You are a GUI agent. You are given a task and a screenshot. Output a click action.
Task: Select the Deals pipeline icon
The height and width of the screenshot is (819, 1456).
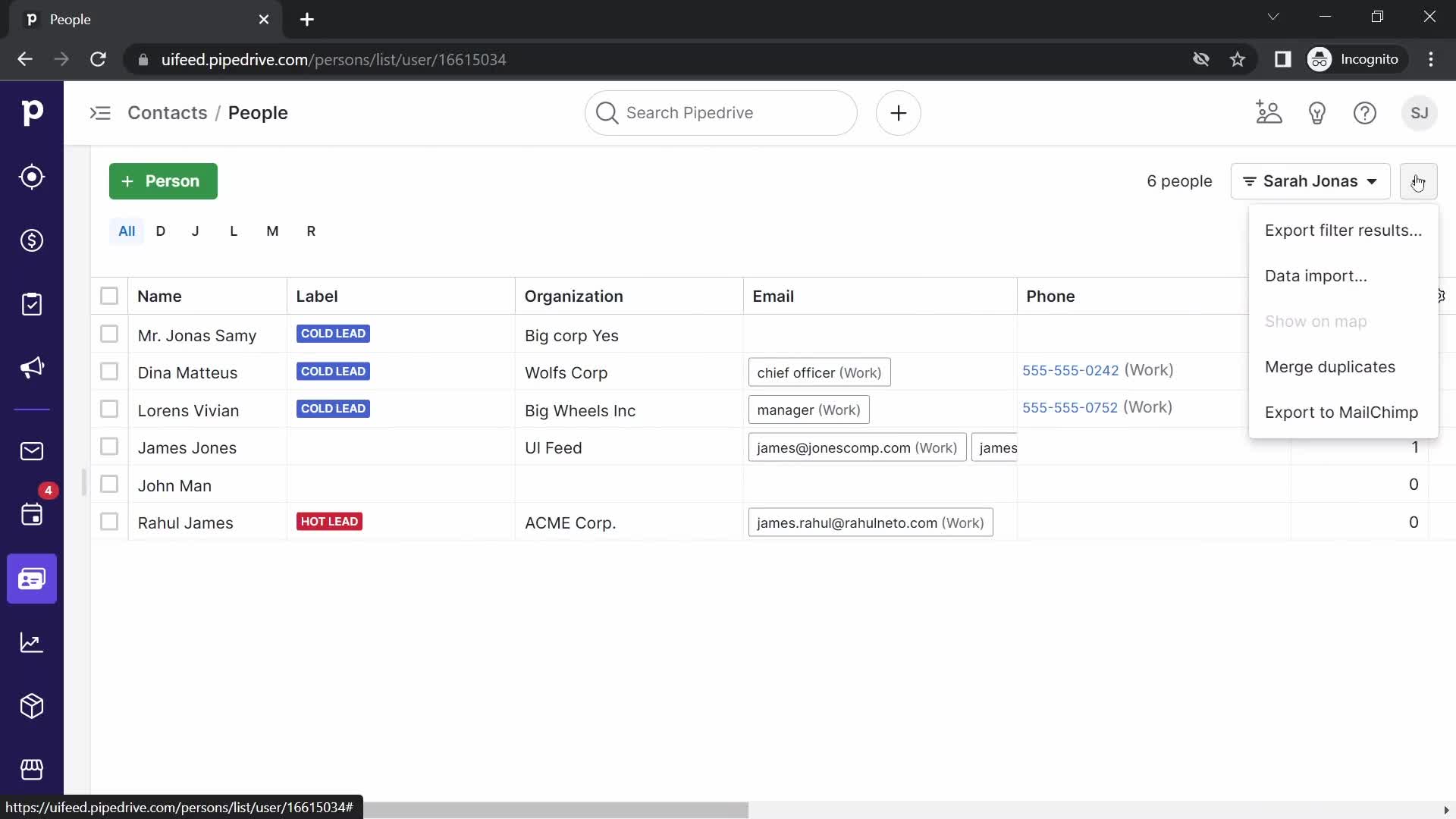pos(31,241)
